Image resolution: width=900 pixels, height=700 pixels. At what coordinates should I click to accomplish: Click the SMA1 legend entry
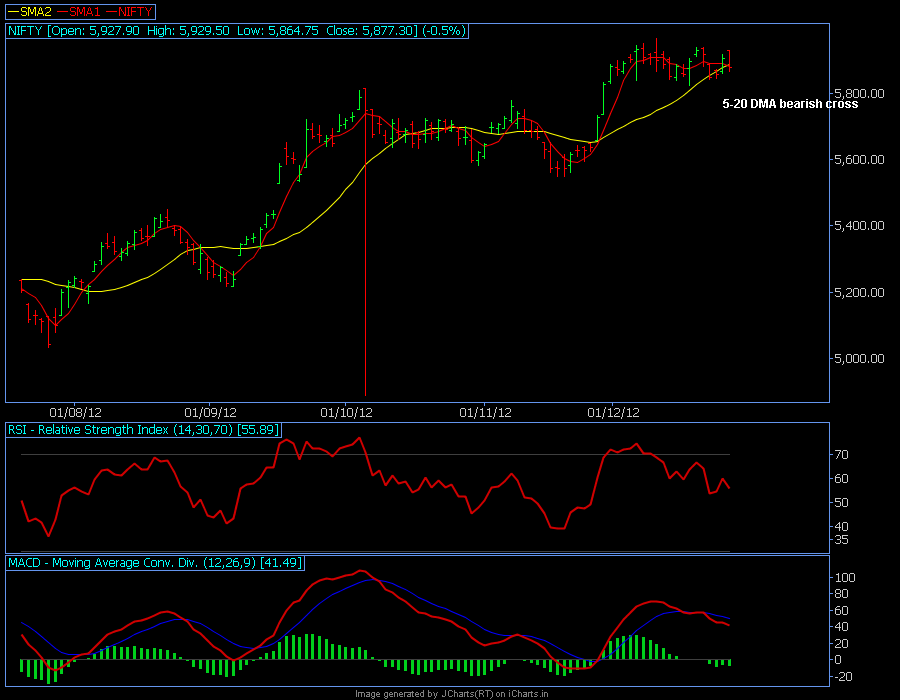click(x=79, y=11)
